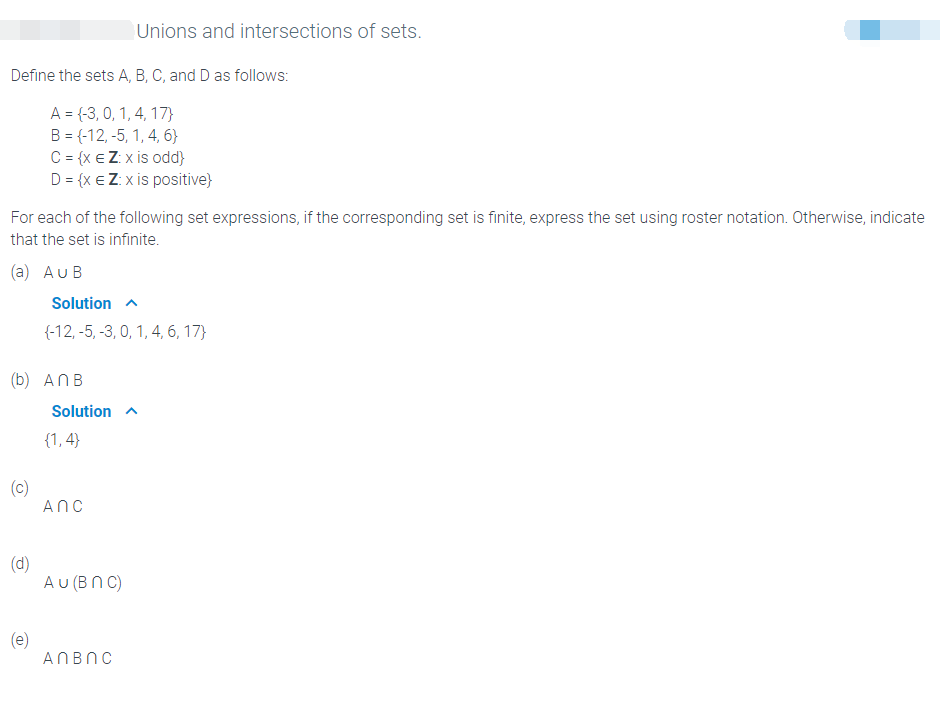Viewport: 948px width, 701px height.
Task: Select the A ∪ B expression in part (a)
Action: 62,272
